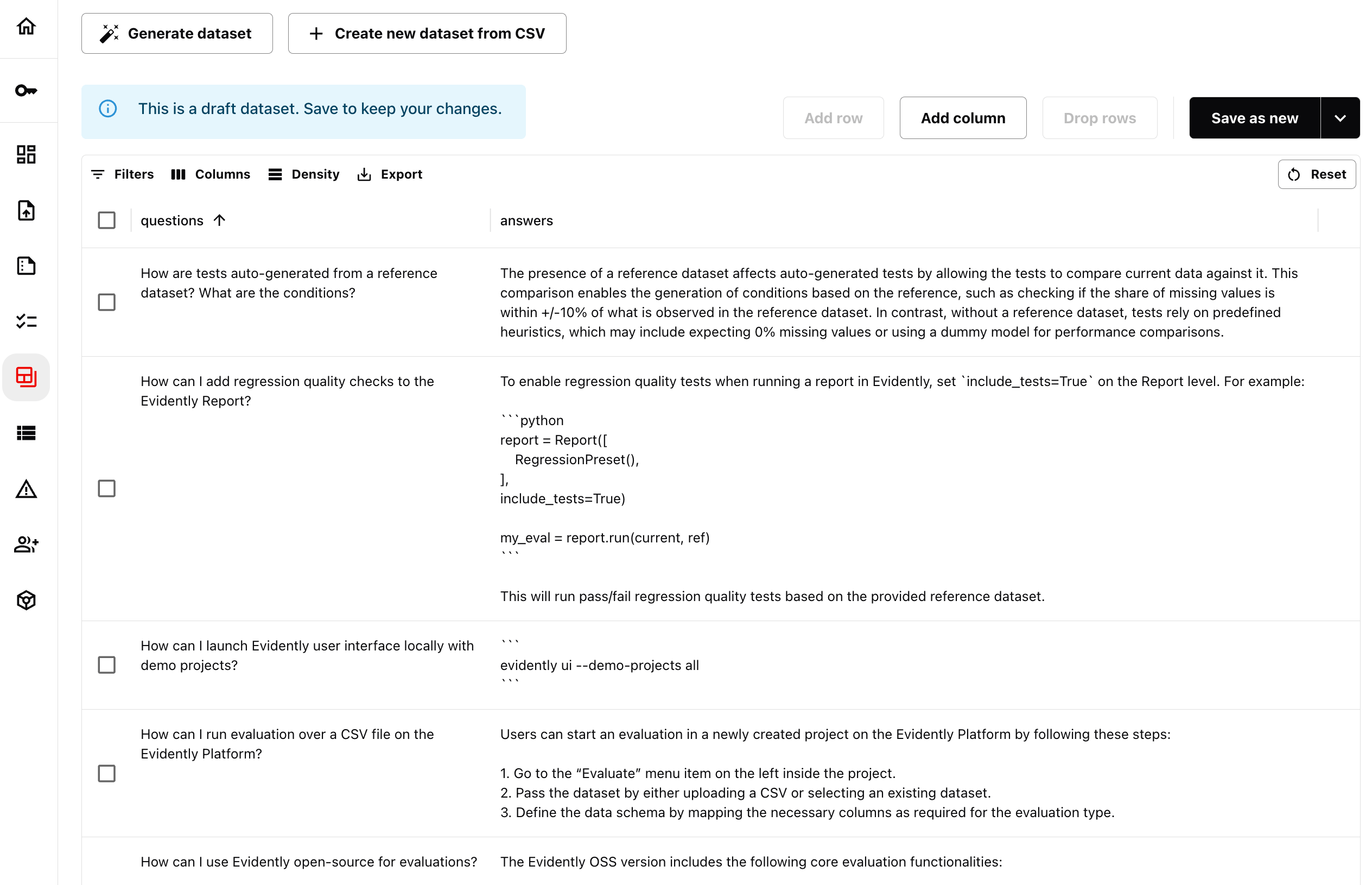Open the Tests checklist icon in sidebar
The height and width of the screenshot is (885, 1372).
tap(27, 321)
